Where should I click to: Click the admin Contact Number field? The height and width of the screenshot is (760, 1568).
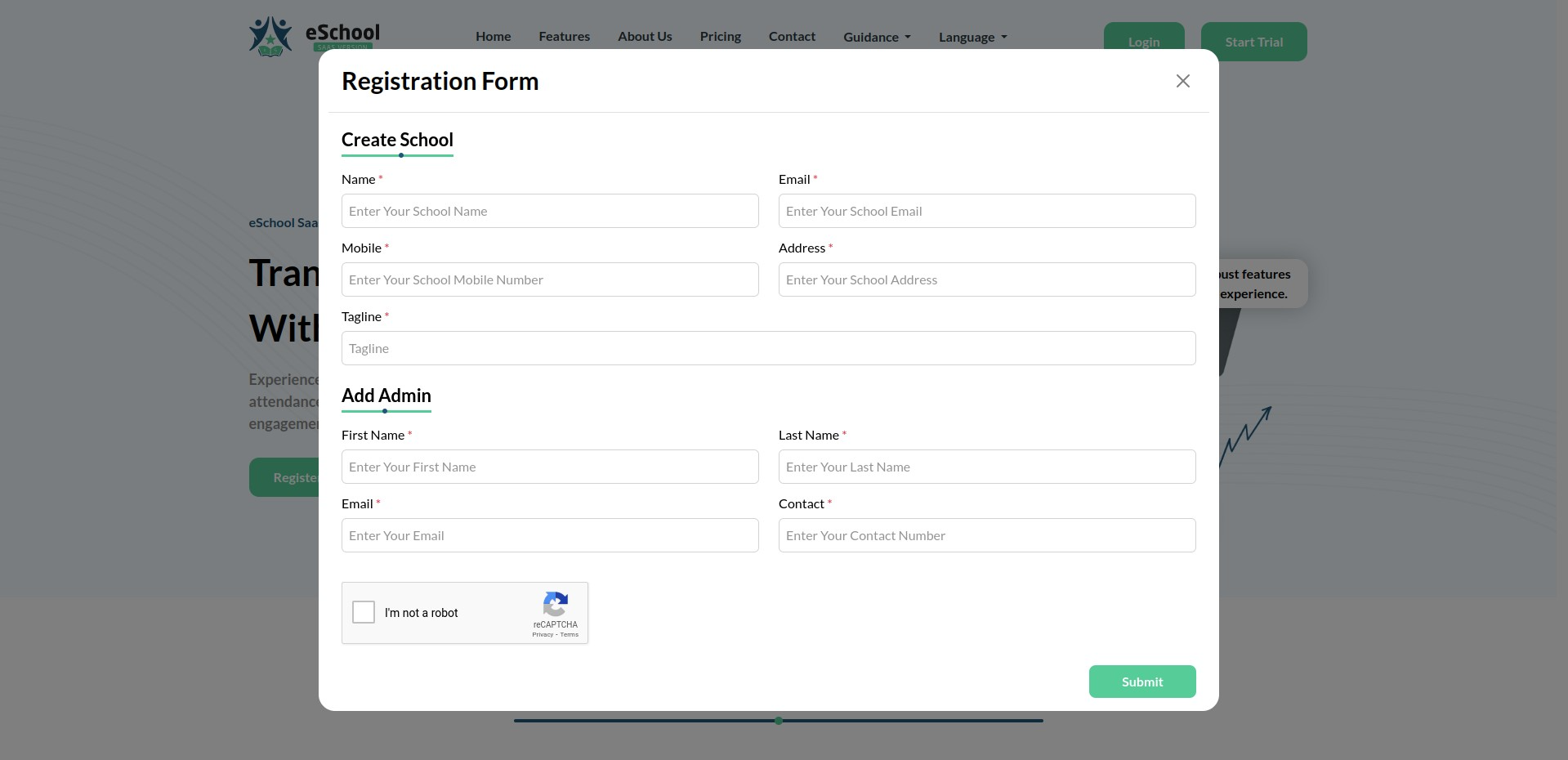point(986,535)
